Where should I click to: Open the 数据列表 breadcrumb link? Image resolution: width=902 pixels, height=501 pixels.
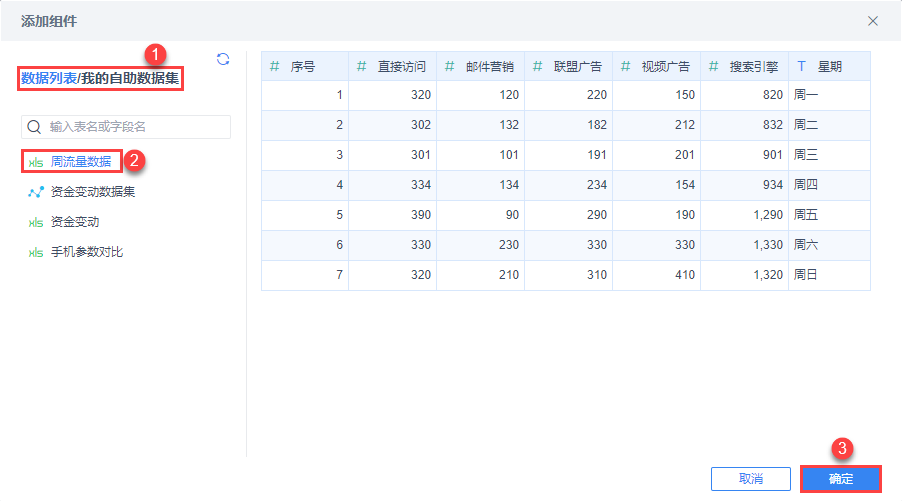point(49,78)
